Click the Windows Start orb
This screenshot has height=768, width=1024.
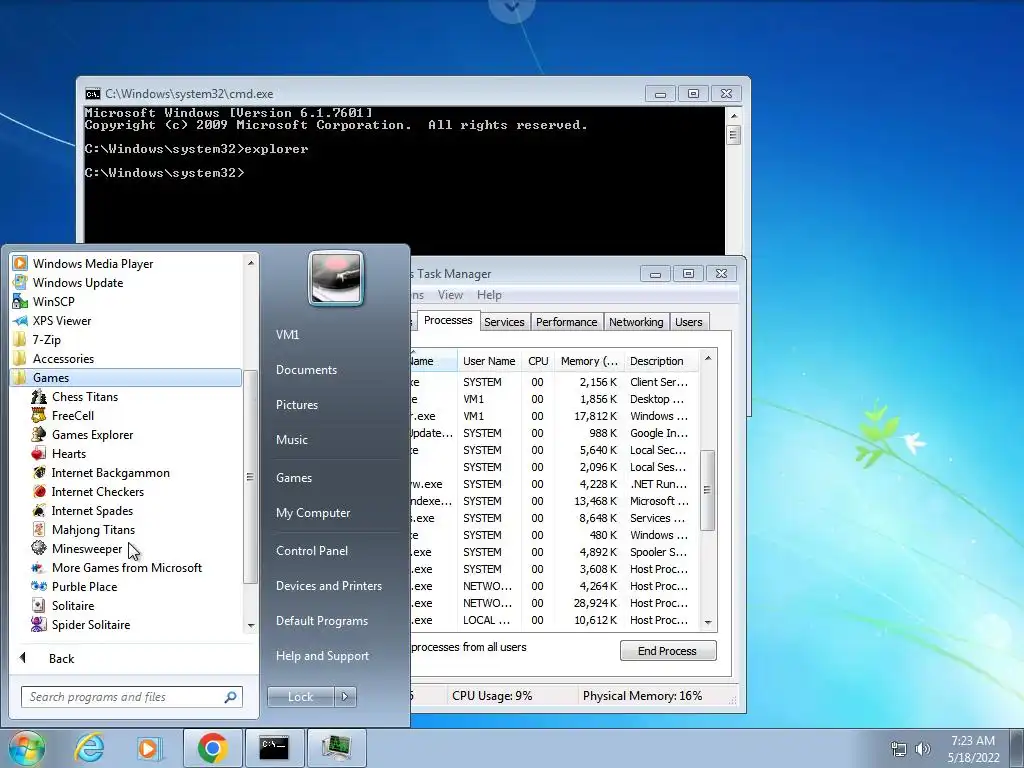27,748
